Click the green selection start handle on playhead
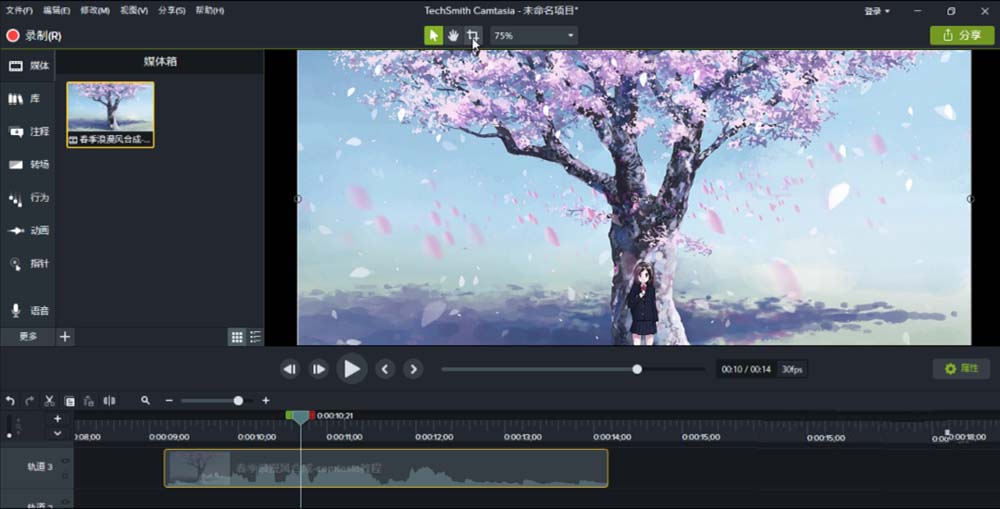This screenshot has height=509, width=1000. coord(289,415)
